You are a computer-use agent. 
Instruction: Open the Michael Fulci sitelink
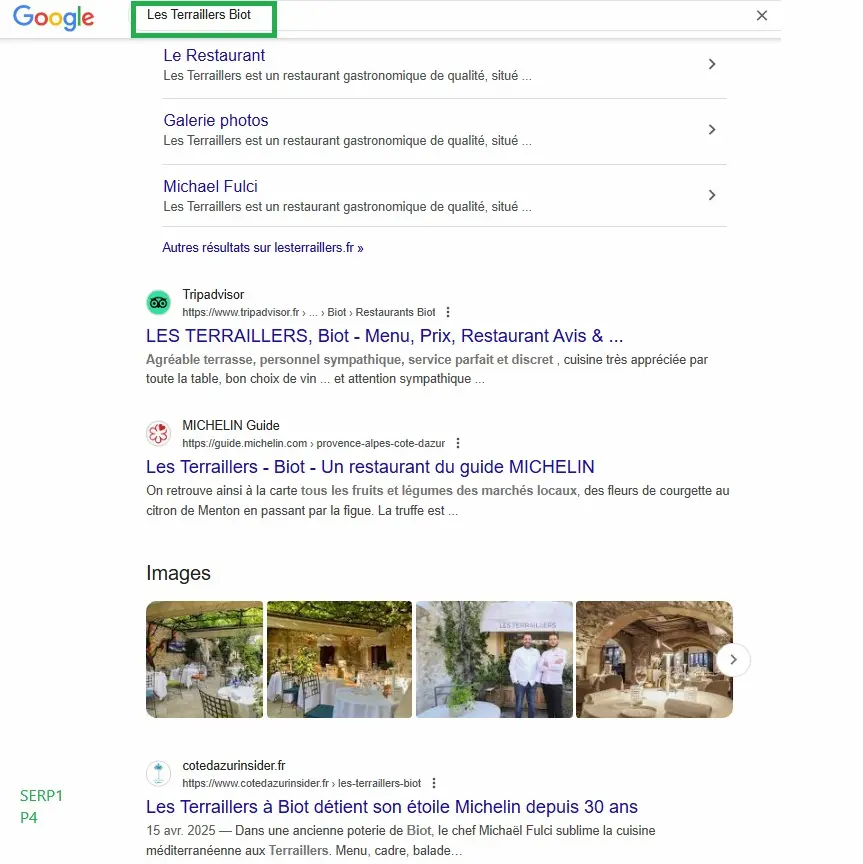click(x=210, y=186)
